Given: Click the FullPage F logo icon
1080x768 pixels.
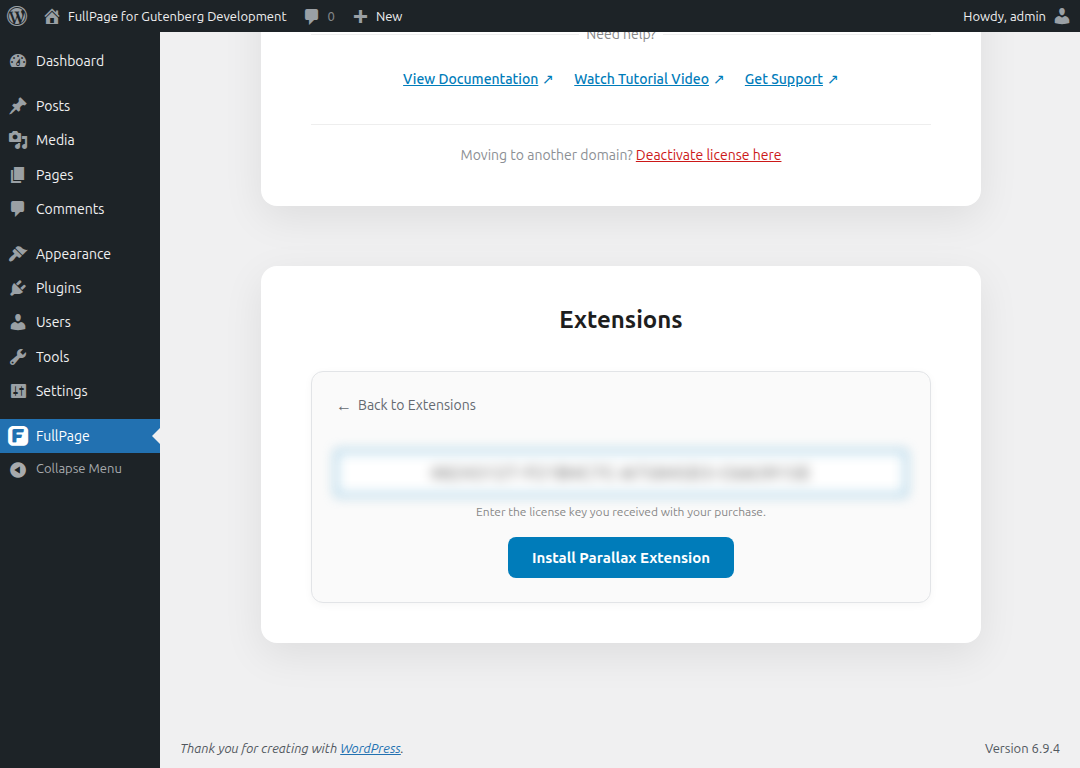Looking at the screenshot, I should [18, 435].
